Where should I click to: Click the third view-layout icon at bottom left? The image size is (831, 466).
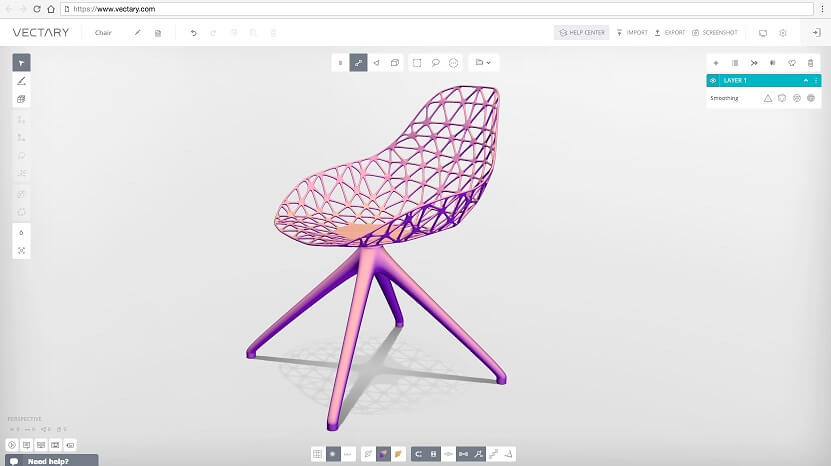pos(41,445)
